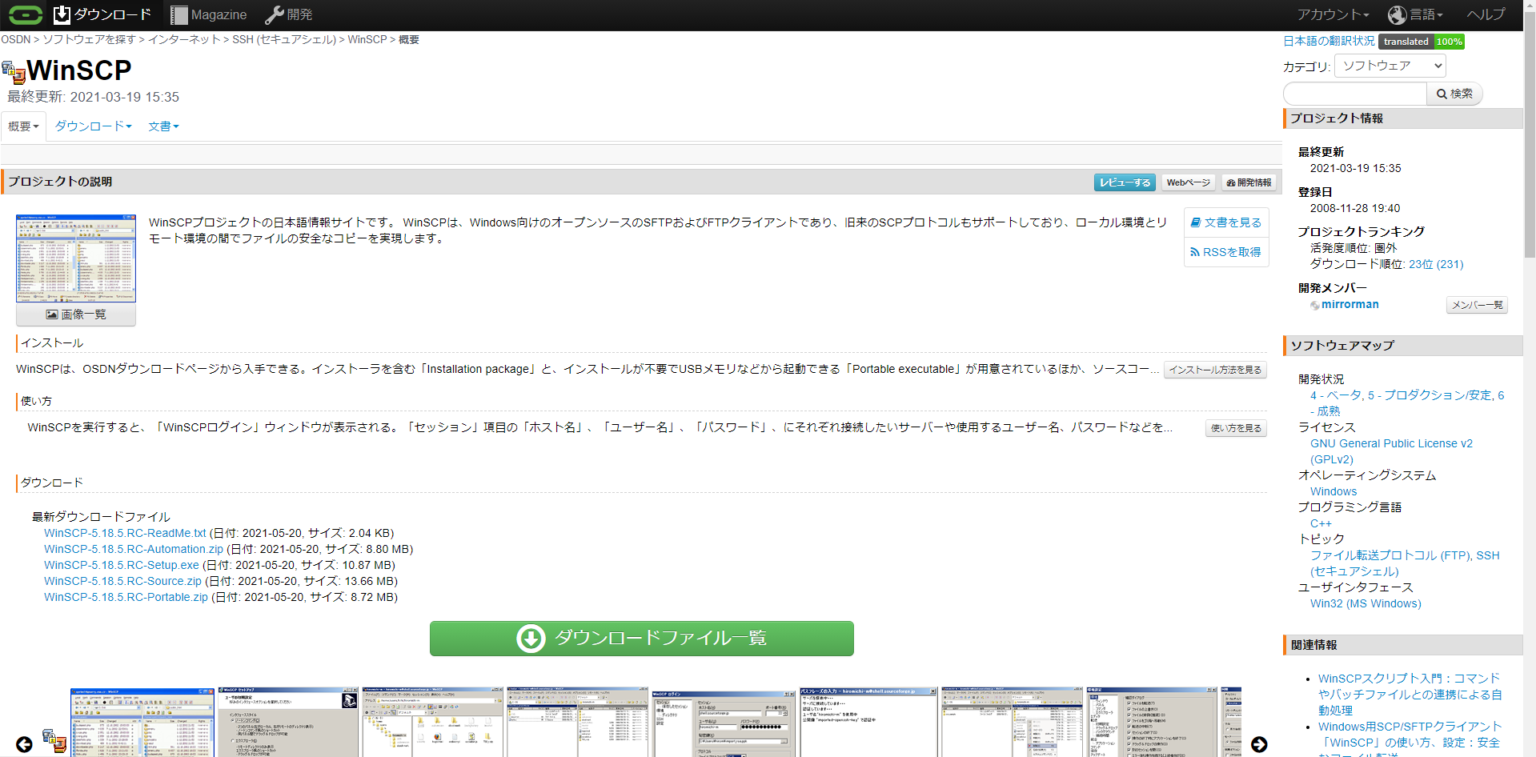Click the translated 100% progress badge
The width and height of the screenshot is (1536, 757).
point(1420,41)
